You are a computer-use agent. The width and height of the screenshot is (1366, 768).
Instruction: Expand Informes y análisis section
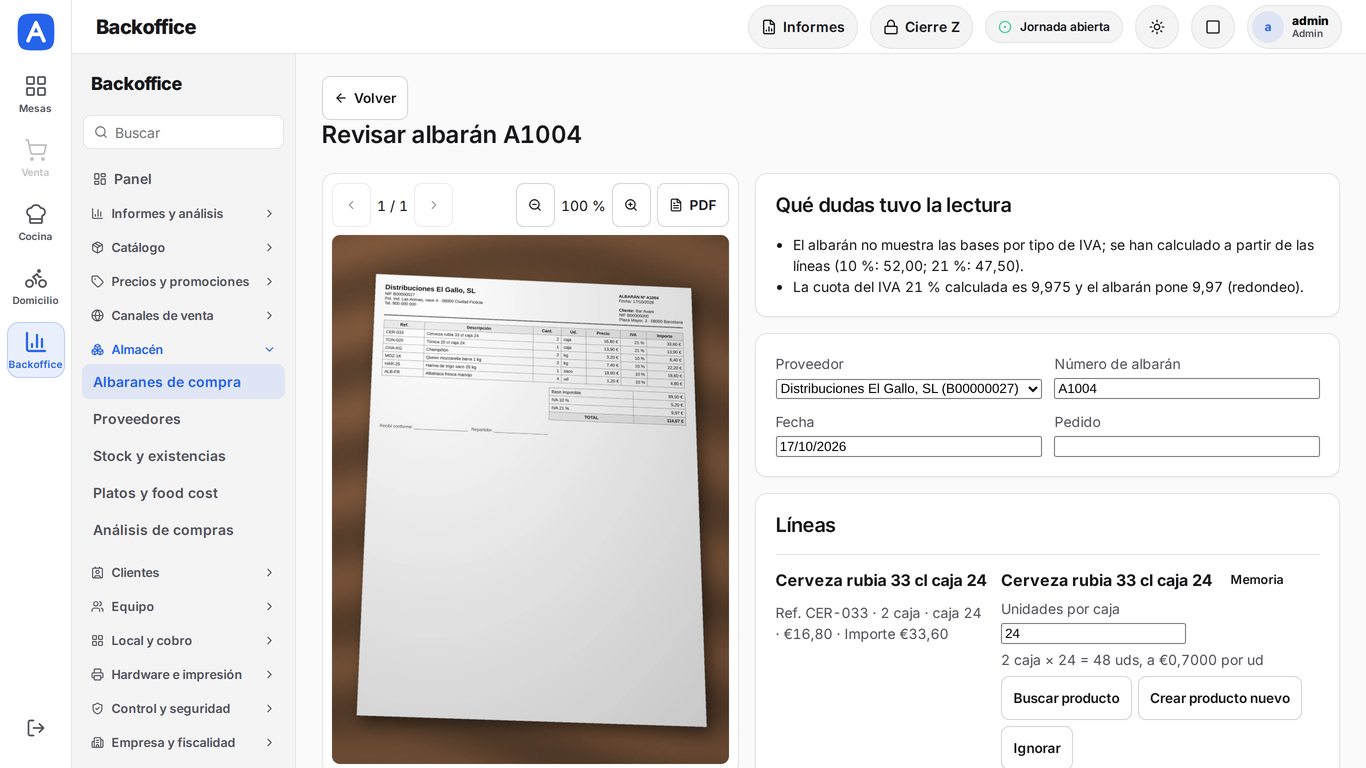pos(183,213)
